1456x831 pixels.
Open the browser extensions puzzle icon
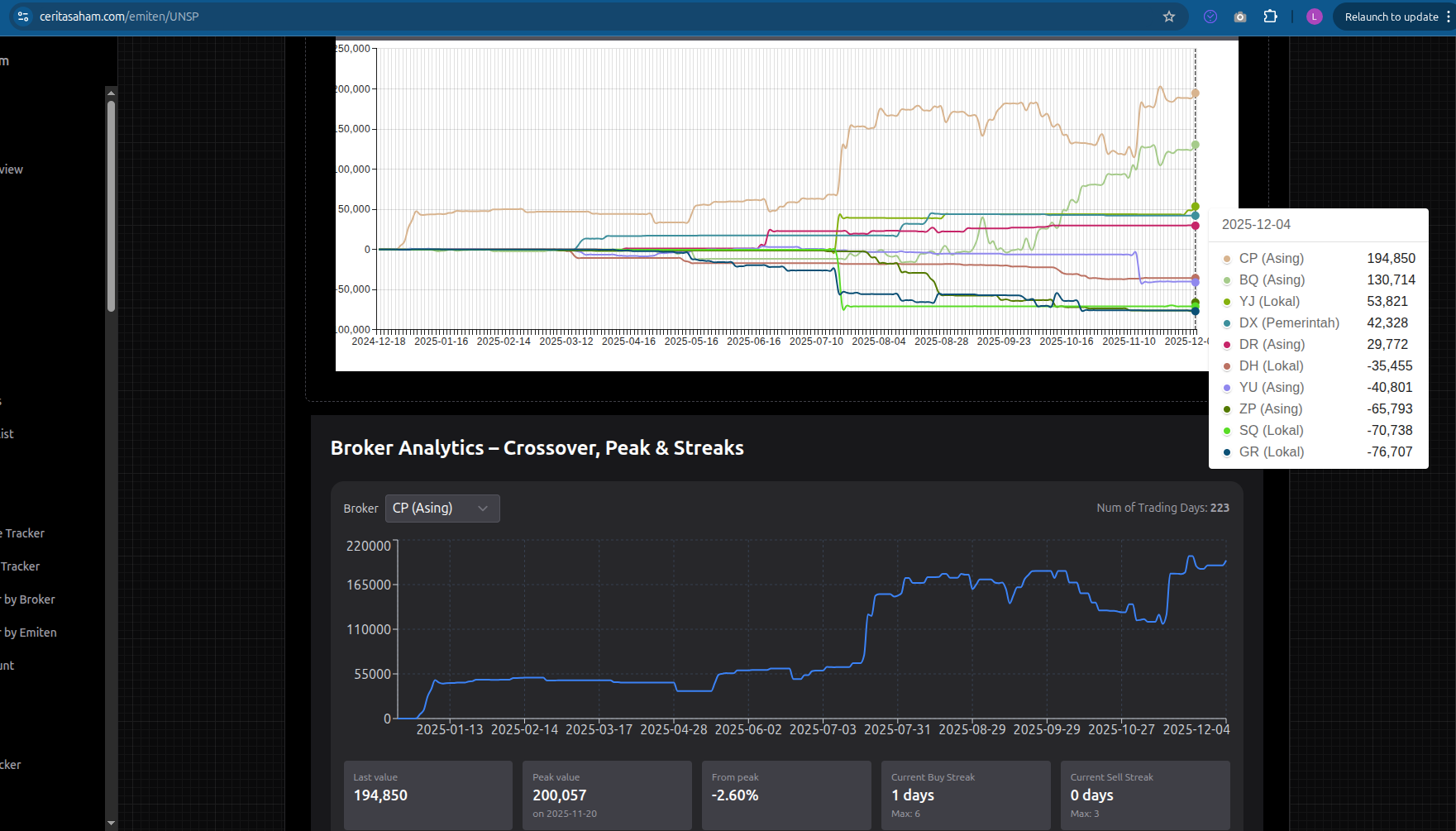click(x=1271, y=17)
